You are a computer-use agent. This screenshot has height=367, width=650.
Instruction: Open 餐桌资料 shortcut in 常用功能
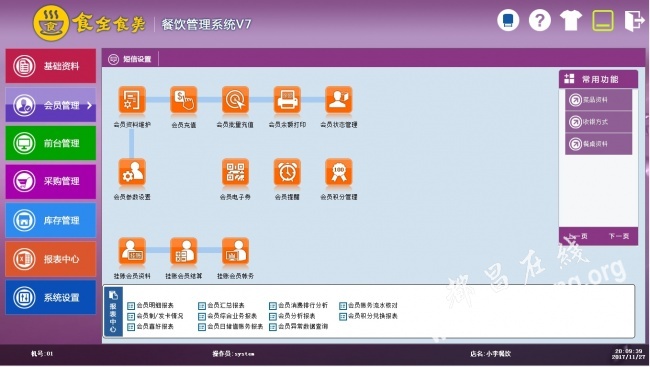click(x=598, y=144)
